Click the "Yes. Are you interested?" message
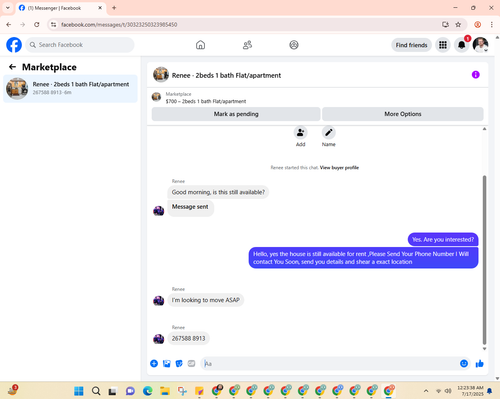The image size is (500, 399). 443,240
